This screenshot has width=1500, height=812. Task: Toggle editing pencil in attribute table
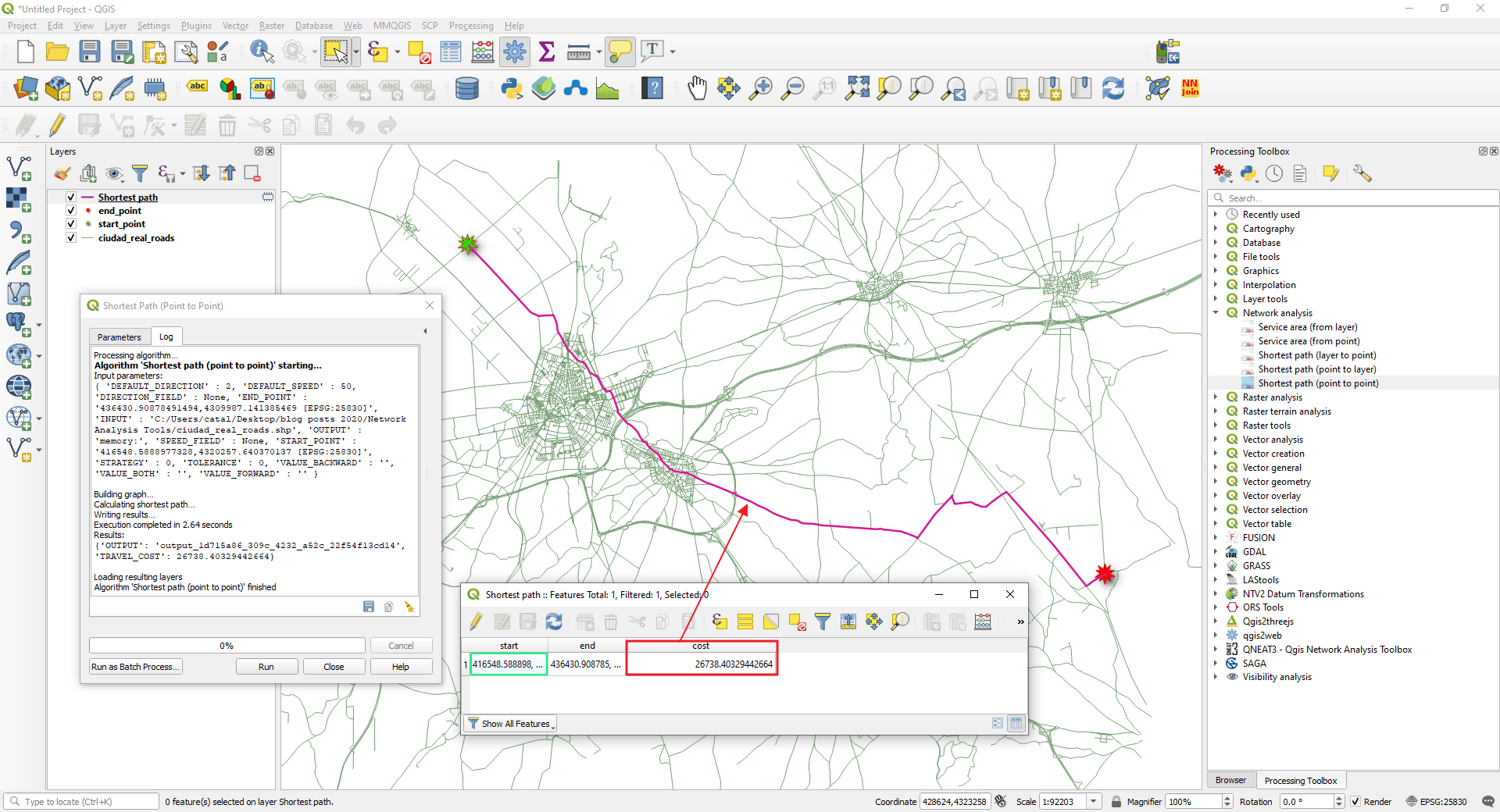tap(476, 621)
